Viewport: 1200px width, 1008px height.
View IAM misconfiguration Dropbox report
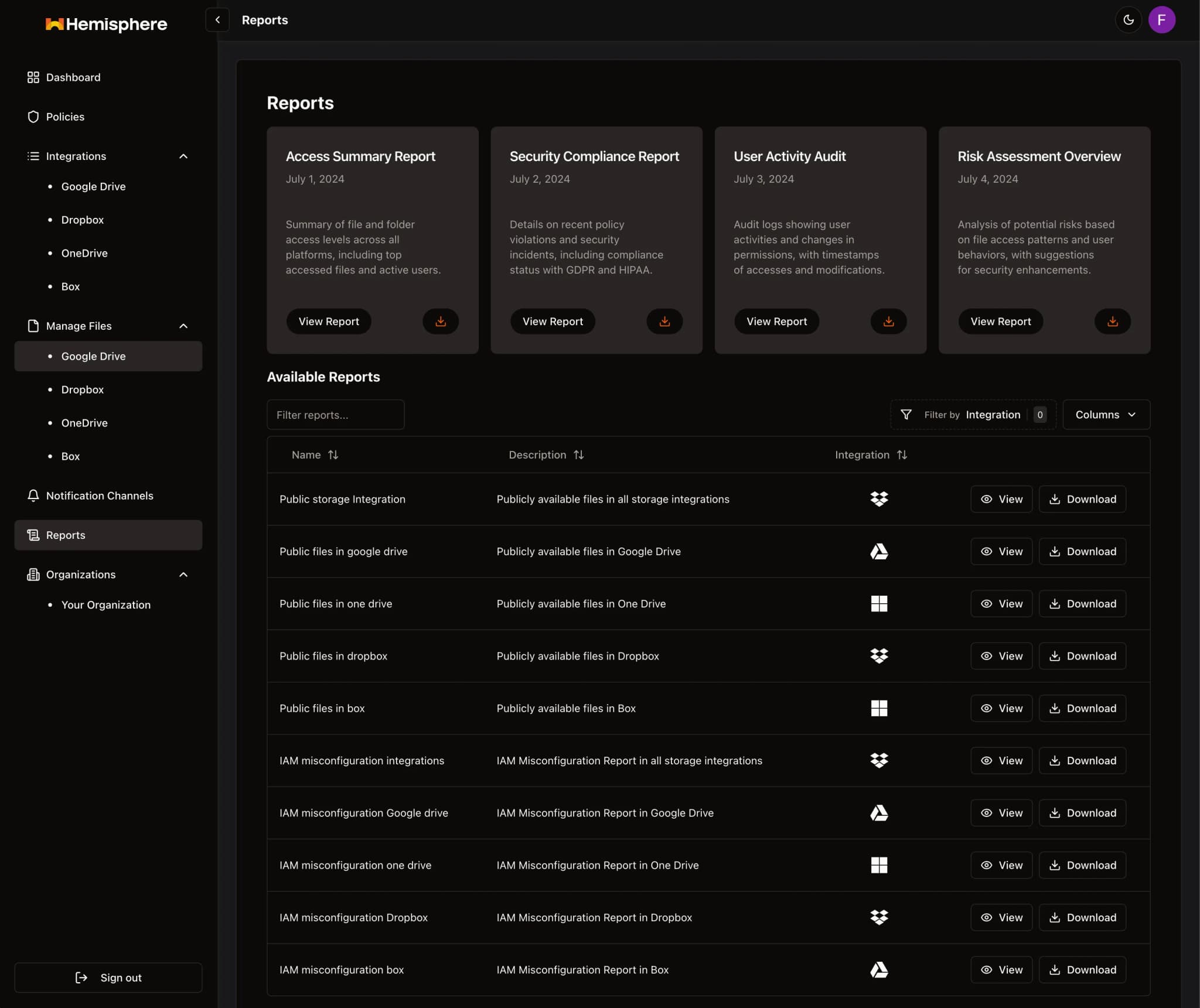click(x=1001, y=917)
